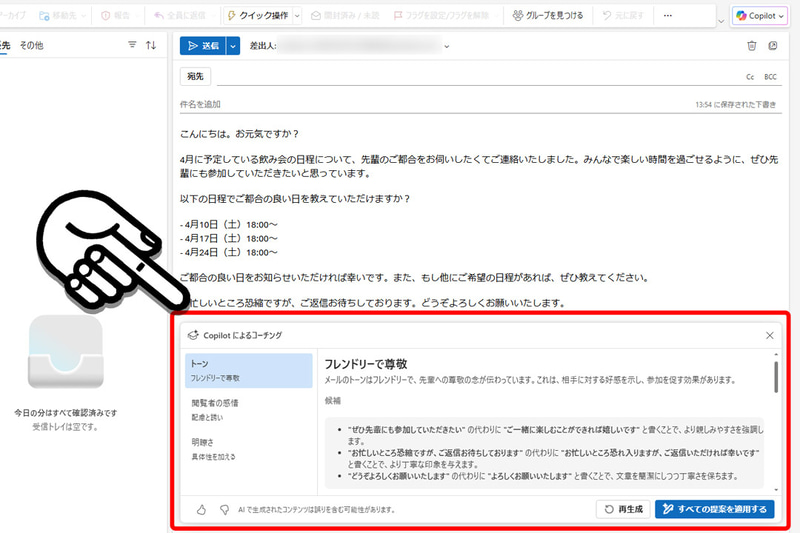Click the 再生成 regenerate button
The height and width of the screenshot is (533, 800).
click(623, 509)
